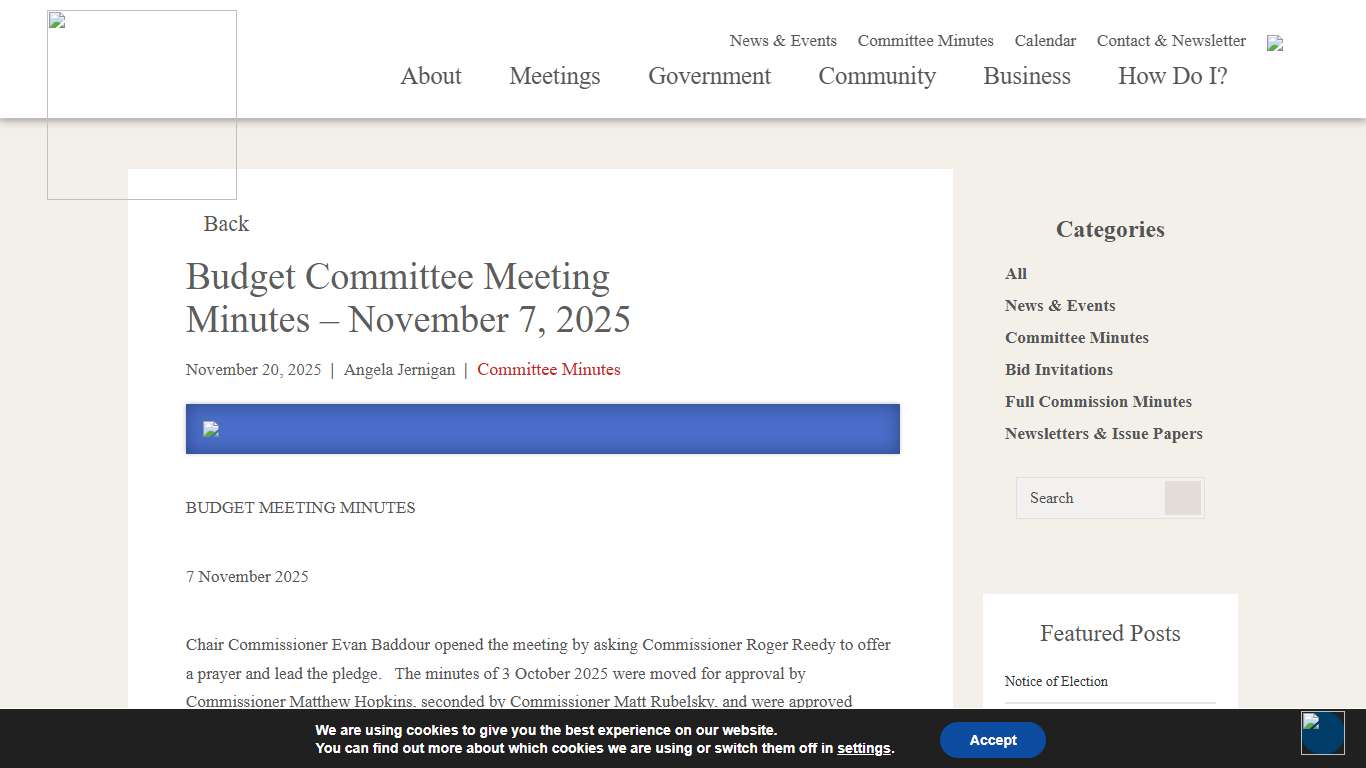1366x768 pixels.
Task: Open the Meetings menu
Action: click(x=554, y=76)
